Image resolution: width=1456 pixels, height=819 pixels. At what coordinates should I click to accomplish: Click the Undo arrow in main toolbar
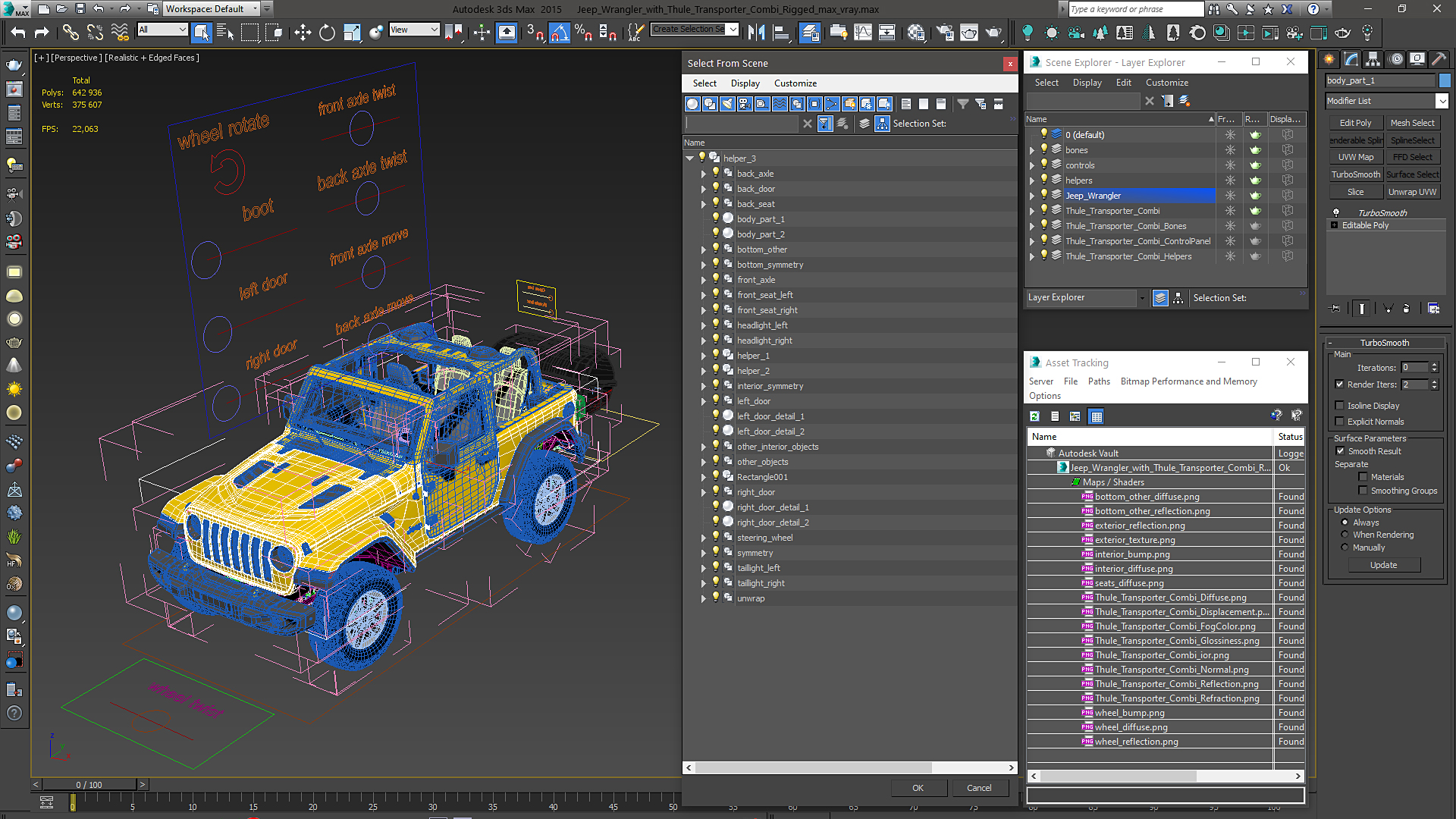coord(18,32)
